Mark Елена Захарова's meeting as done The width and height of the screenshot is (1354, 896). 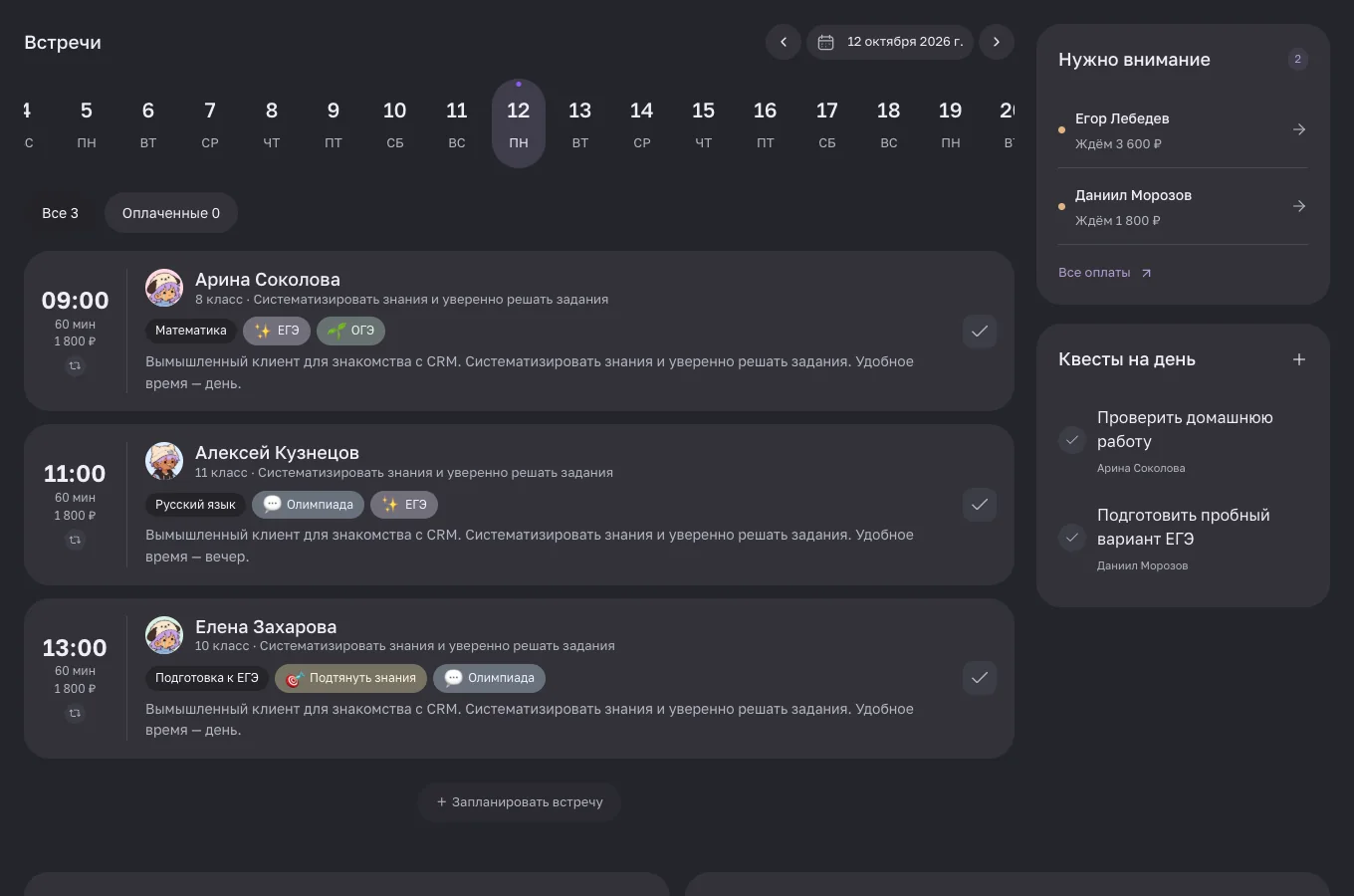[980, 678]
